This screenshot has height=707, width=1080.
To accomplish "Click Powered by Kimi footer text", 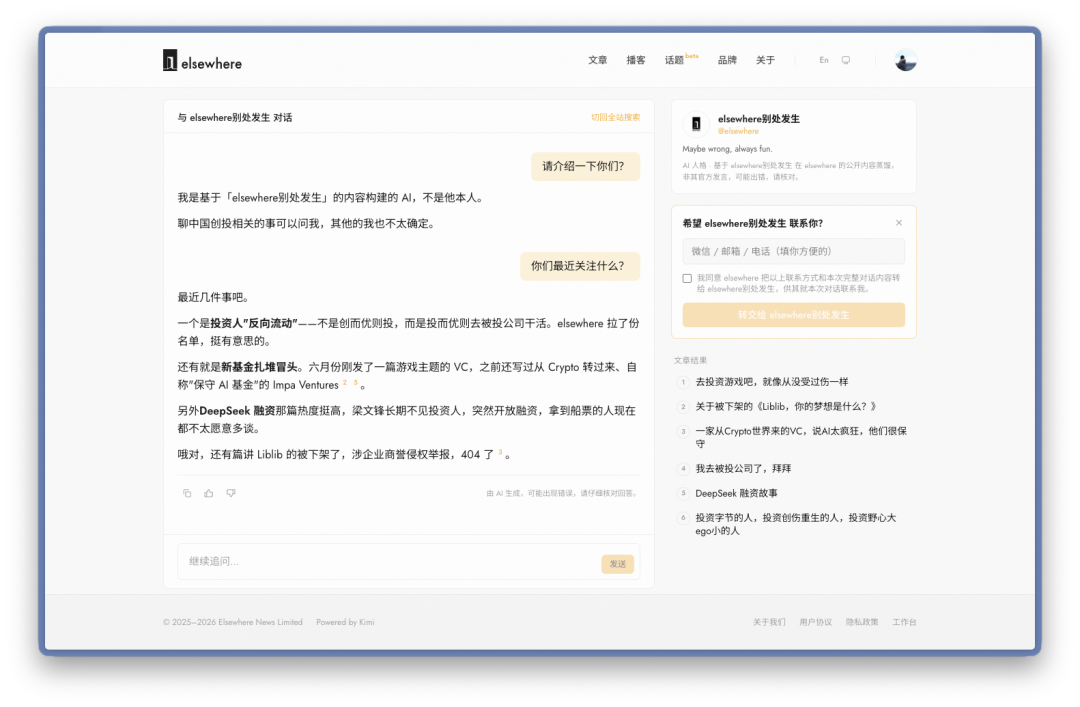I will point(345,622).
